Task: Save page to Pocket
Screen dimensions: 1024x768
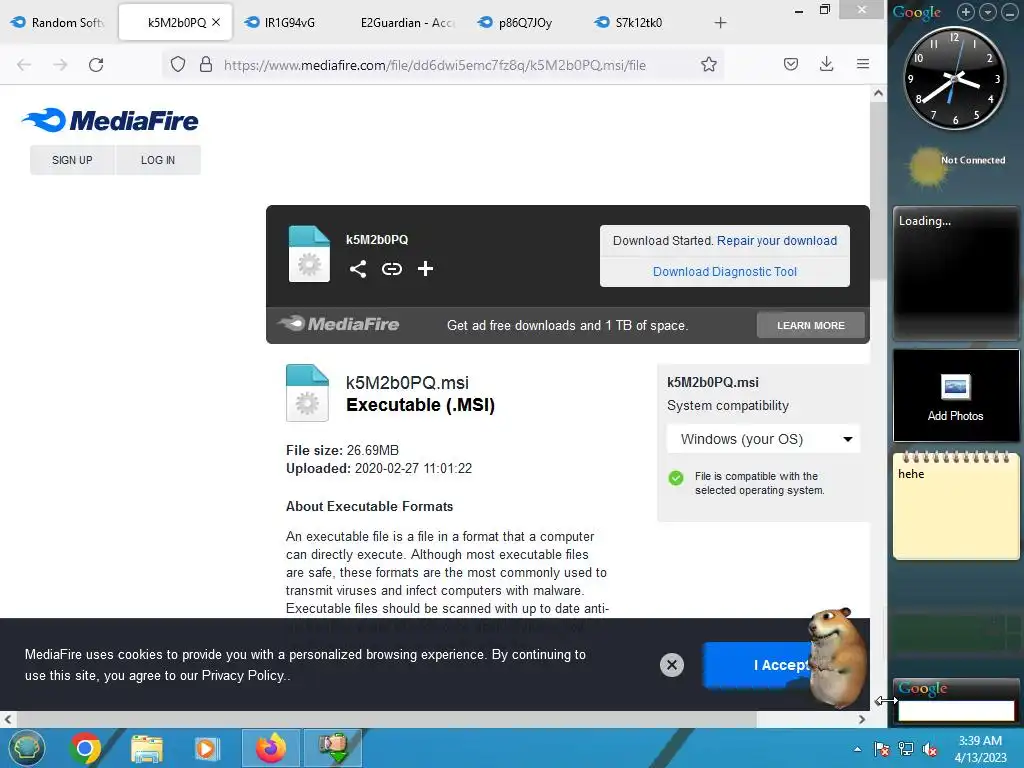Action: coord(791,64)
